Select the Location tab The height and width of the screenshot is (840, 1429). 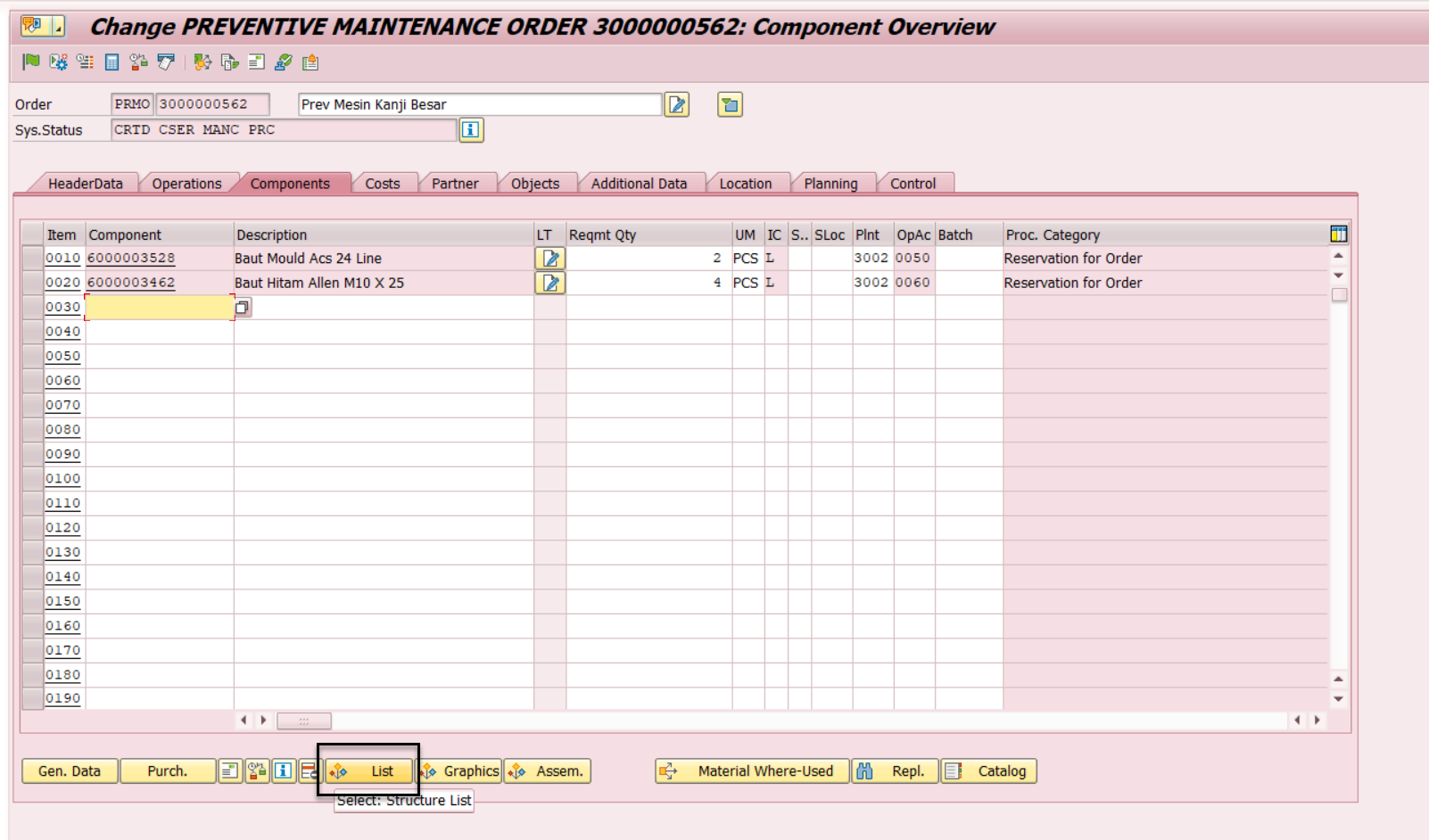tap(747, 183)
